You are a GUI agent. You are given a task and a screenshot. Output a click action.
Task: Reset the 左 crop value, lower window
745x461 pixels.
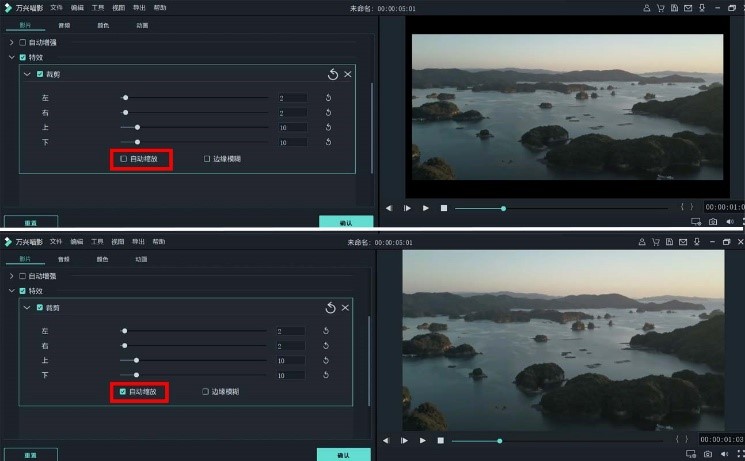(326, 331)
